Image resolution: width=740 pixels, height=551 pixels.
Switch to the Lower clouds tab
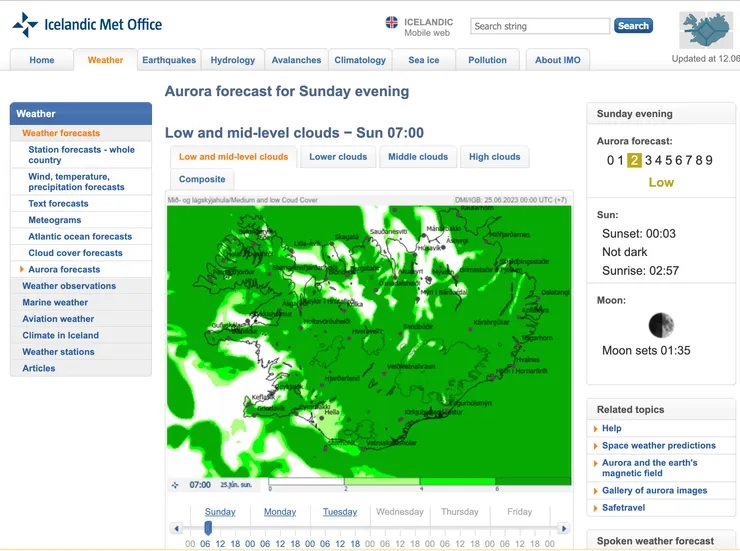[338, 157]
